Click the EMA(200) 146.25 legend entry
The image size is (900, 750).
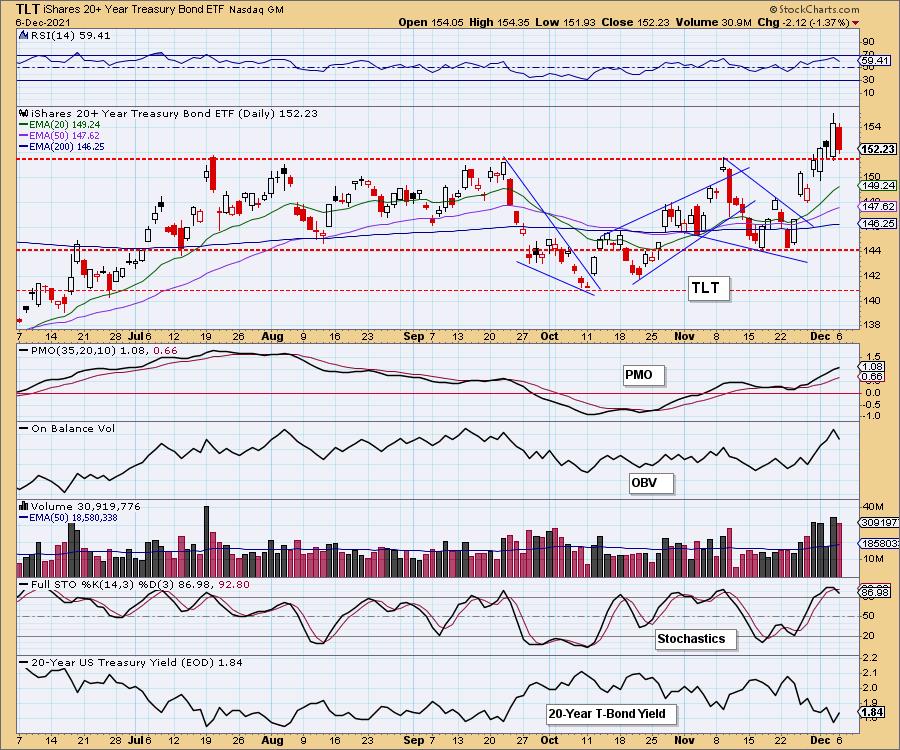[67, 147]
